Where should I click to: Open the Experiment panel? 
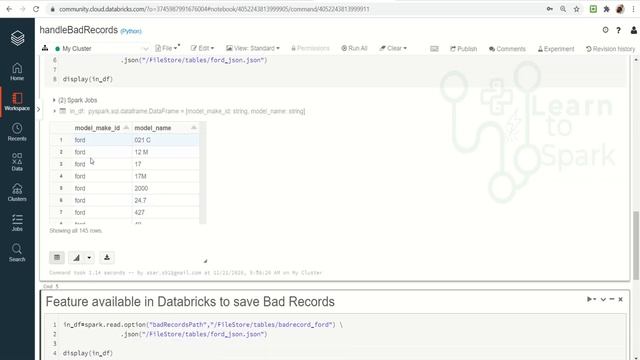click(556, 49)
